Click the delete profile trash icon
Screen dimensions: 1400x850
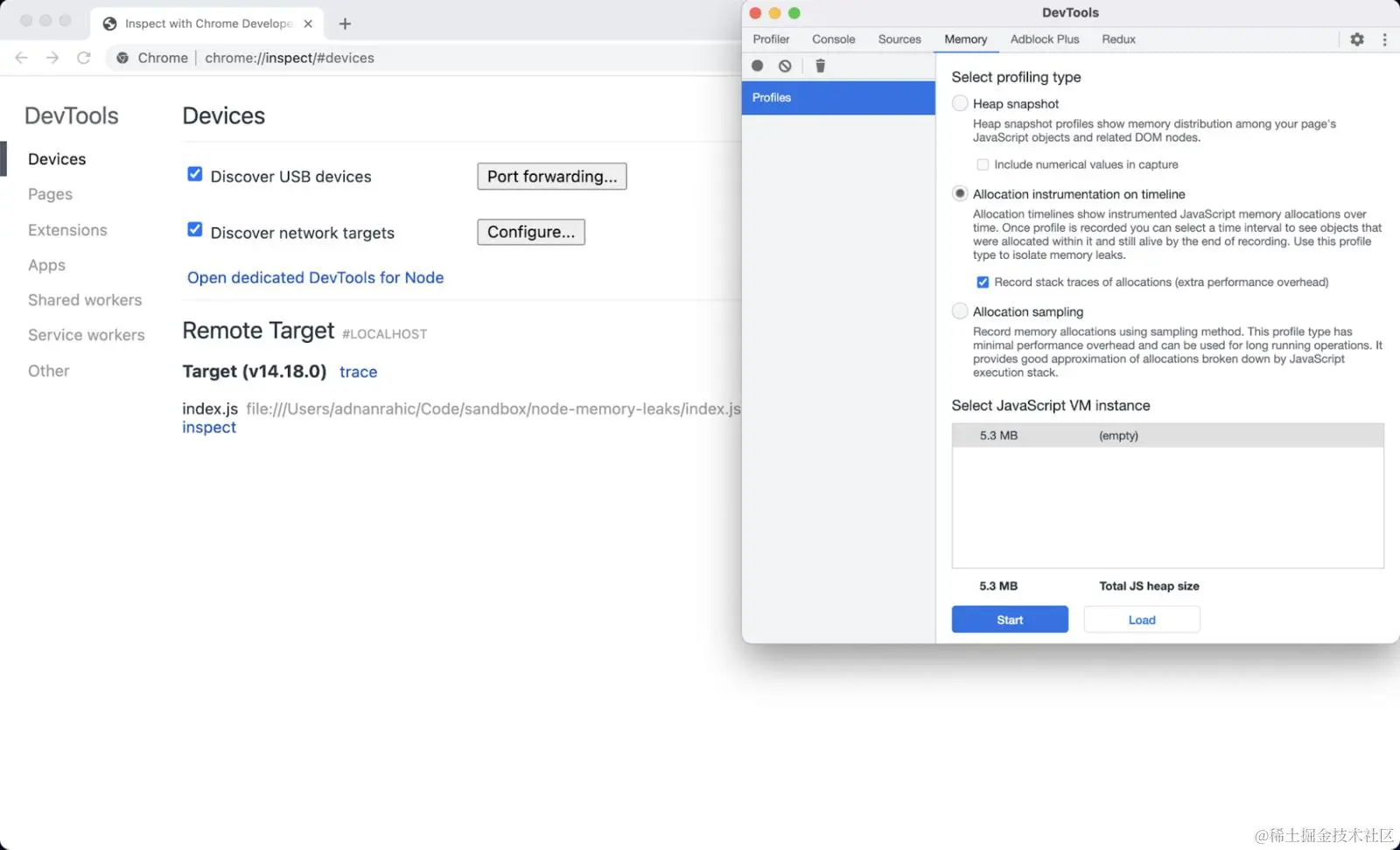(820, 66)
